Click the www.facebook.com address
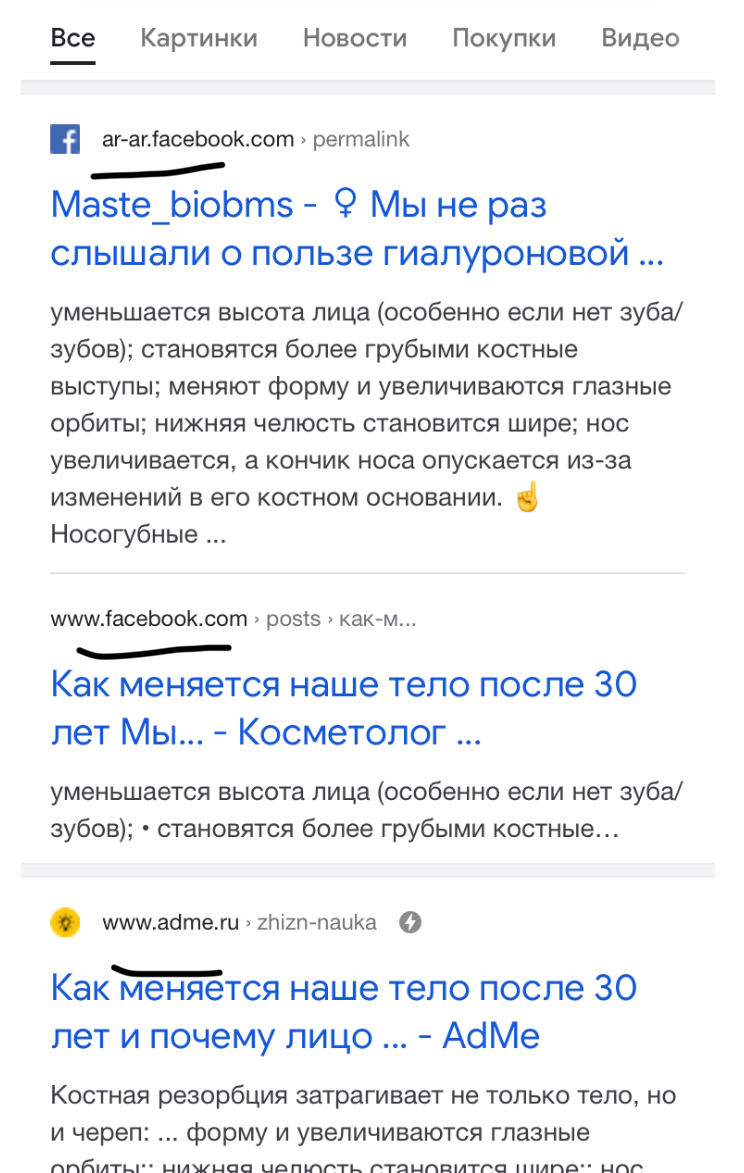 (x=149, y=619)
